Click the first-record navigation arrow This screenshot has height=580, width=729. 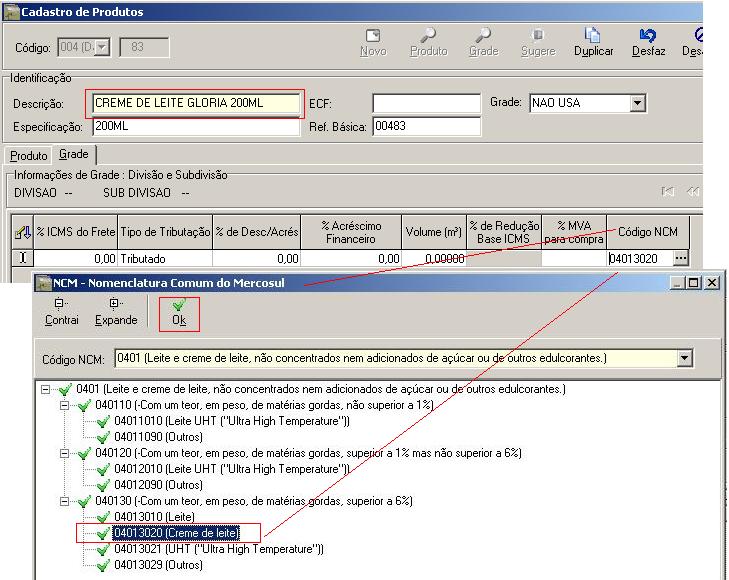[668, 191]
